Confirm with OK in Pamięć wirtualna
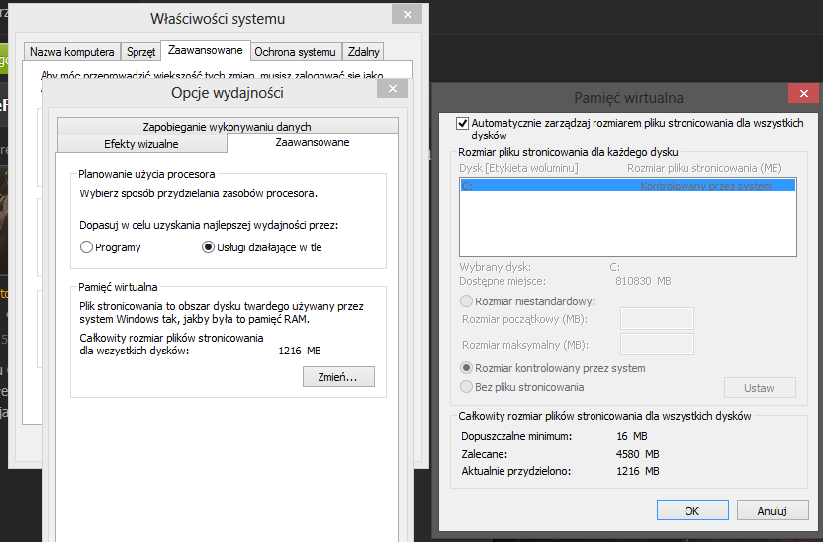This screenshot has height=542, width=823. coord(692,511)
